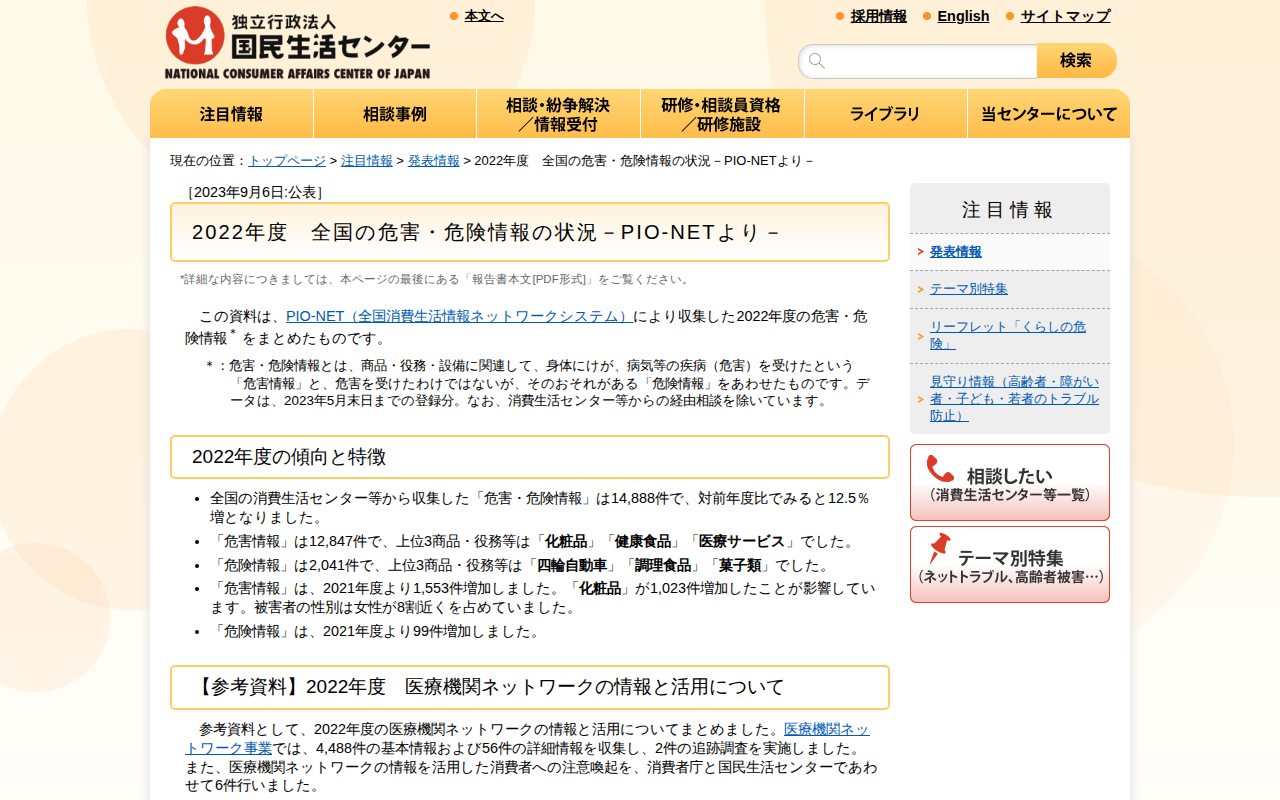Image resolution: width=1280 pixels, height=800 pixels.
Task: Click the arrow marker beside 発表情報 in sidebar
Action: click(920, 252)
